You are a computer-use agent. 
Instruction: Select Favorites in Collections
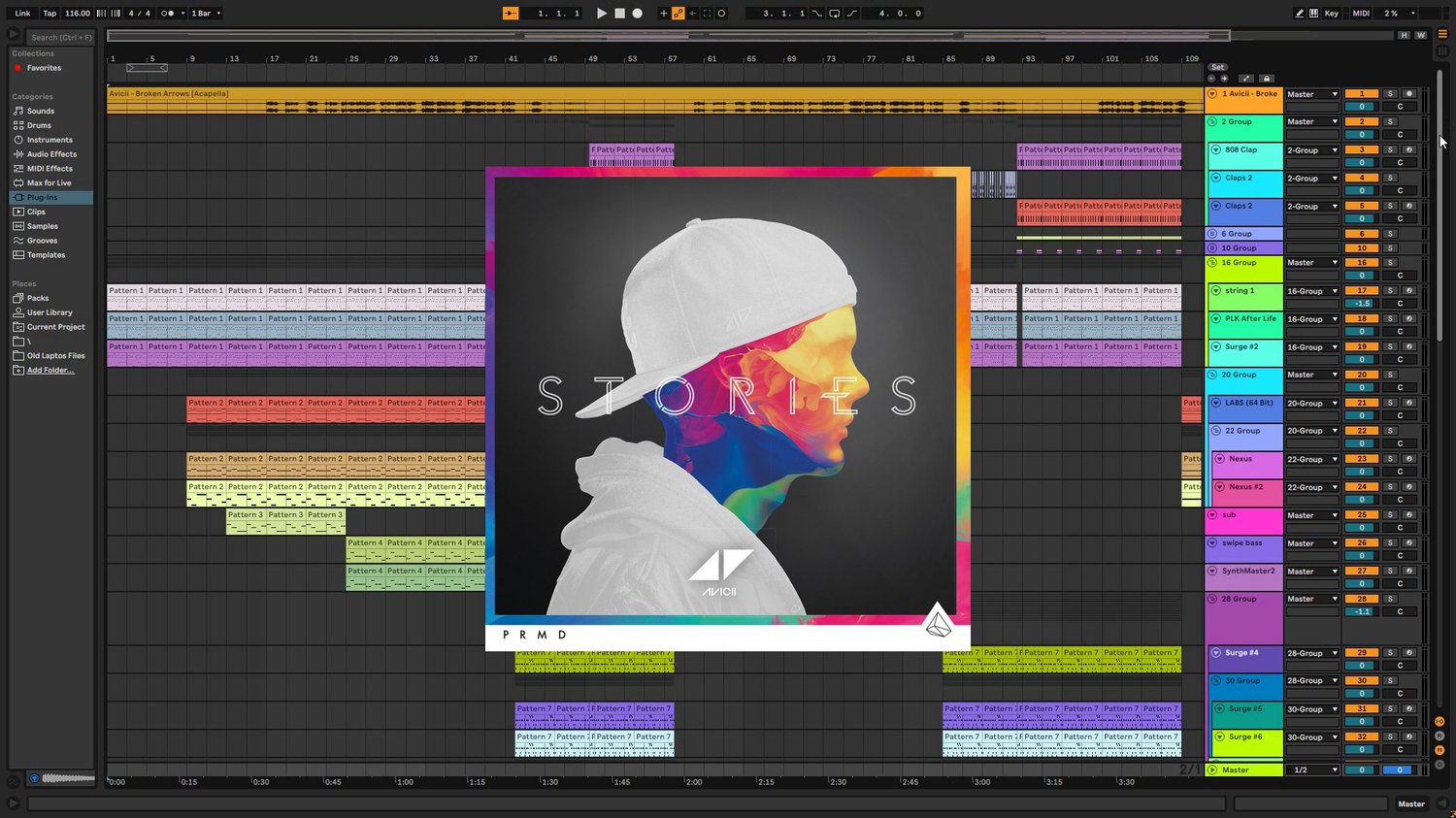coord(44,68)
